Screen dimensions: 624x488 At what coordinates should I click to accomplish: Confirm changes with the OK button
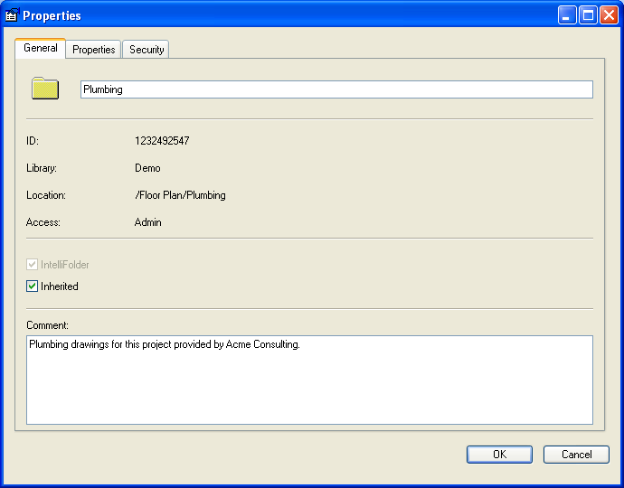click(x=499, y=454)
